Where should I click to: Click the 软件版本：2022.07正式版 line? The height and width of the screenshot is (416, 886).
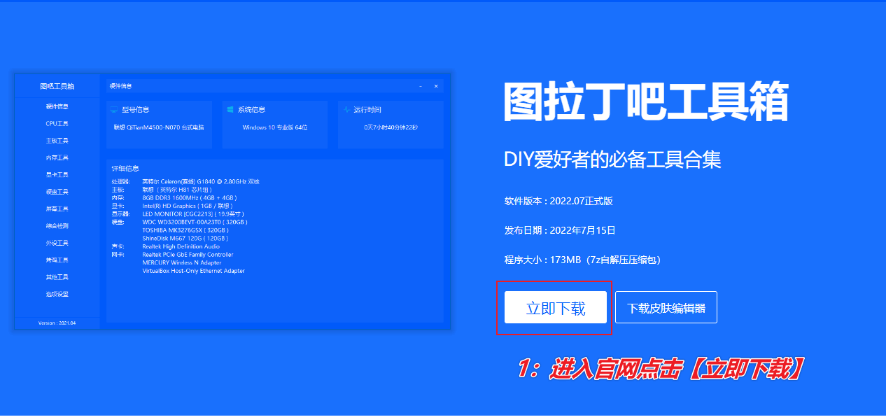pos(559,201)
